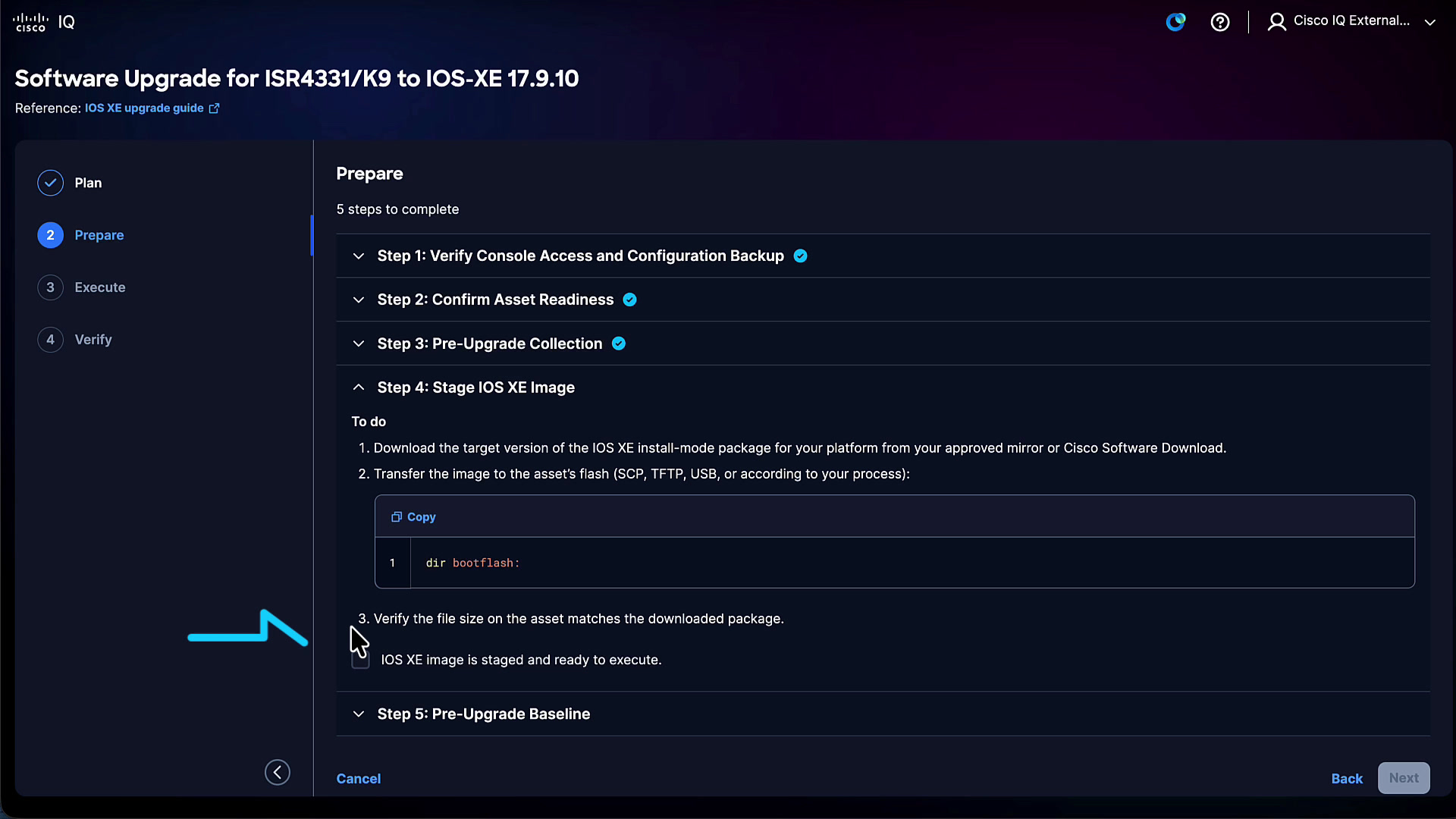
Task: Click the Back button
Action: click(x=1347, y=779)
